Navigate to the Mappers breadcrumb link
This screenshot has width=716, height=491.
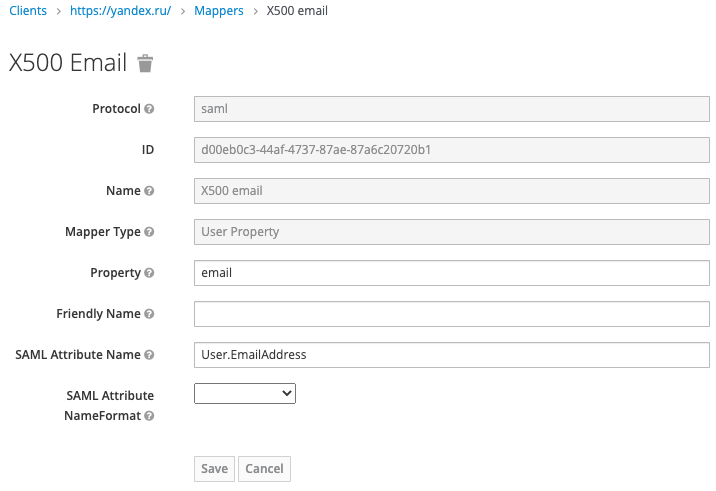[219, 11]
